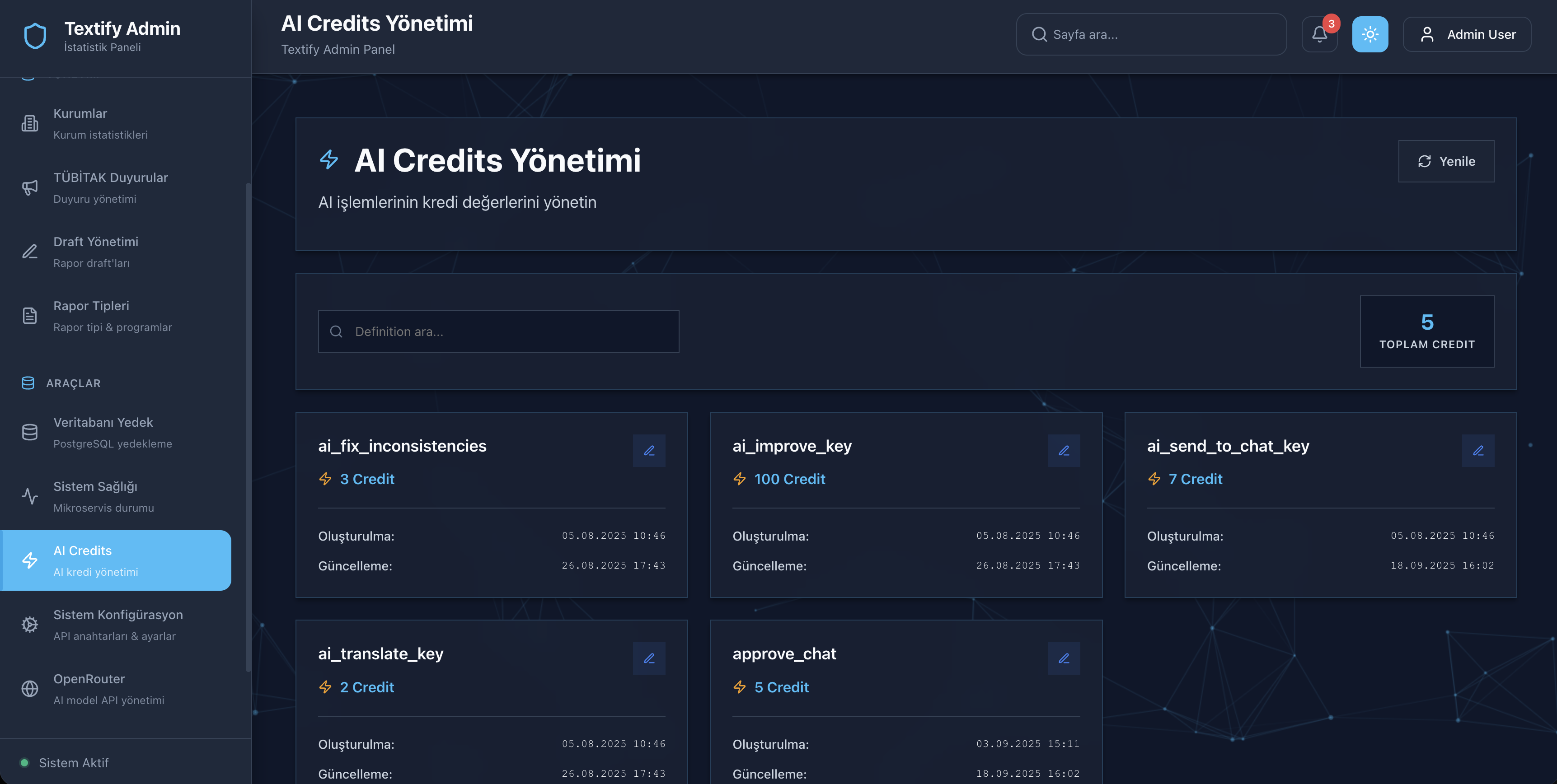
Task: Open the Admin User account menu
Action: point(1467,34)
